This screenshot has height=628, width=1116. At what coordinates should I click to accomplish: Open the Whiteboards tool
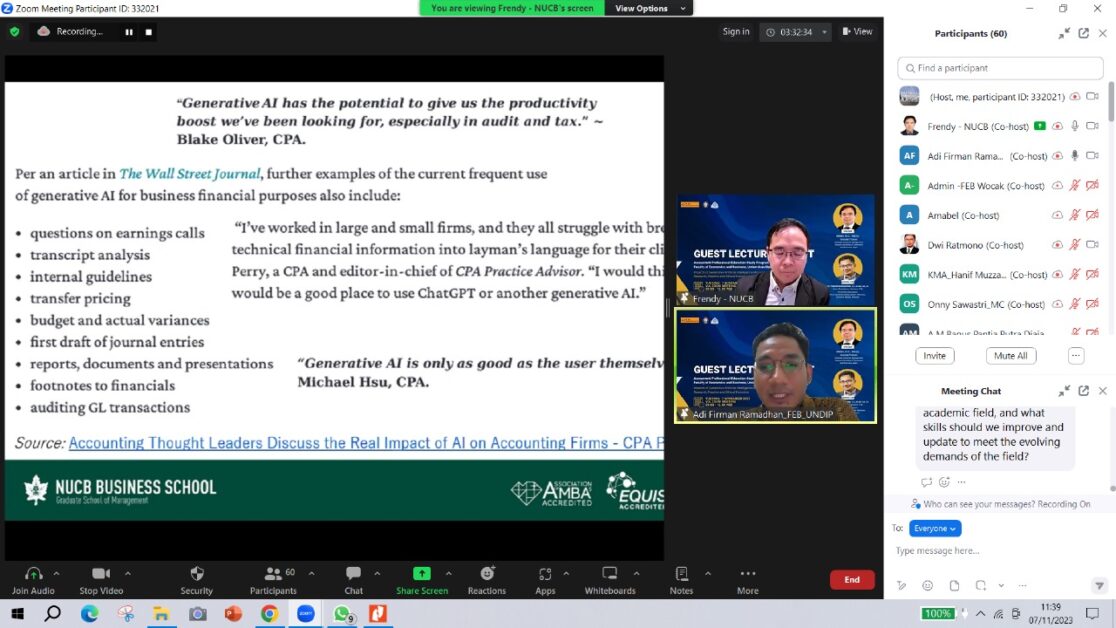pos(609,574)
